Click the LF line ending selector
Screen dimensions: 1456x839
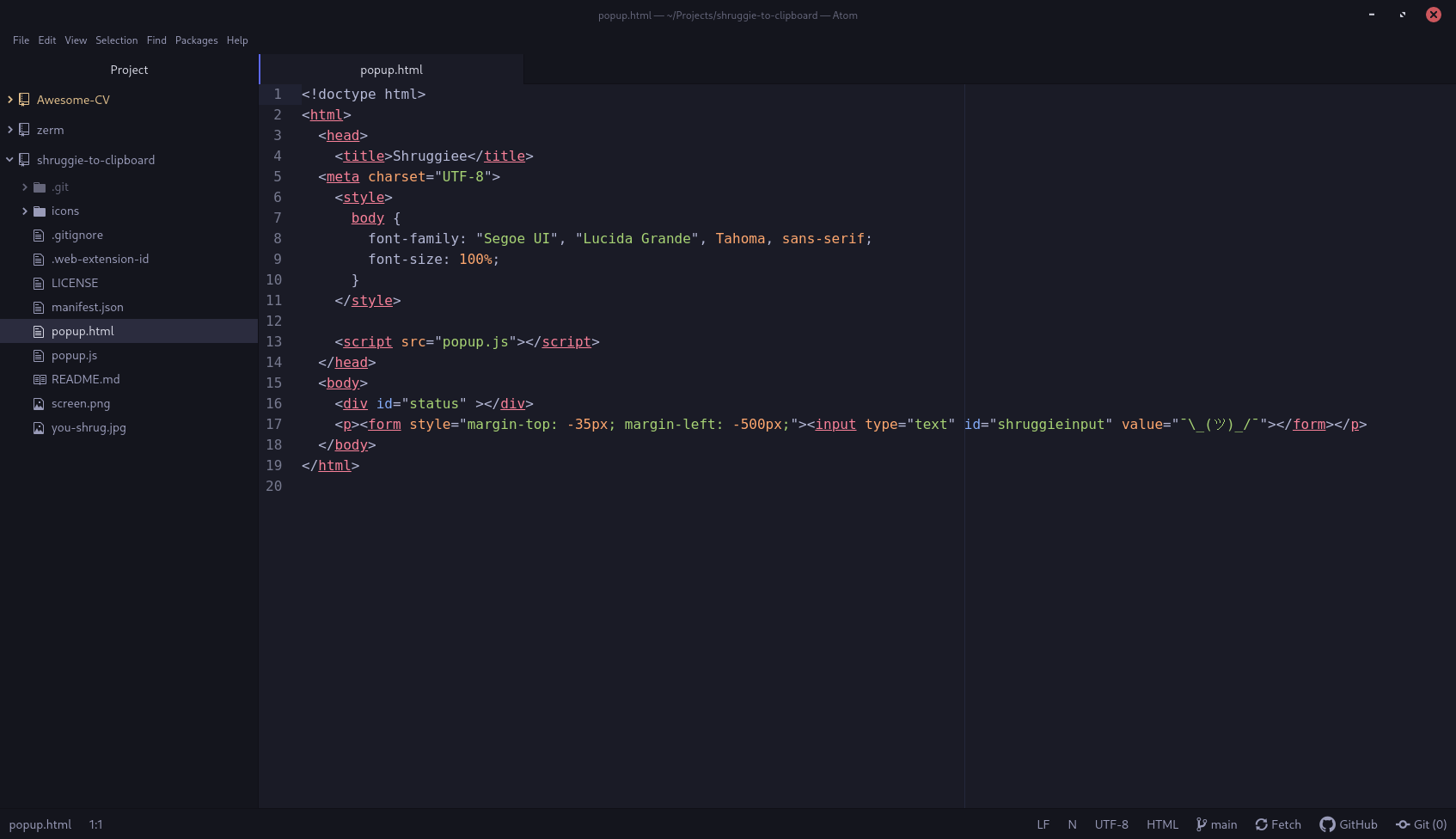(x=1043, y=824)
